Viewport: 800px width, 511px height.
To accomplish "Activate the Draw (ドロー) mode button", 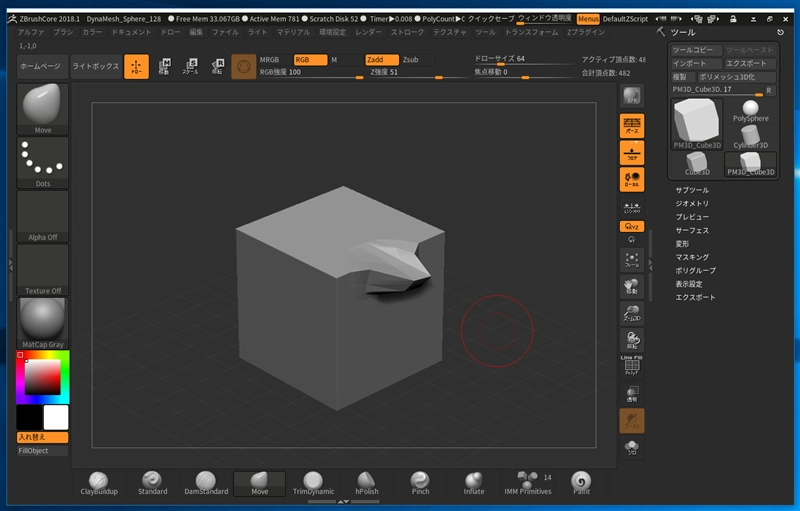I will coord(136,66).
